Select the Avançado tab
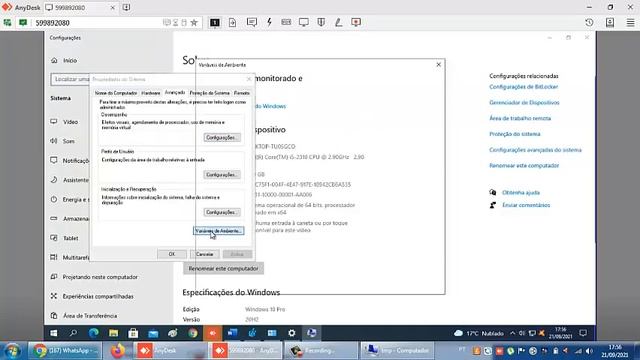 175,93
